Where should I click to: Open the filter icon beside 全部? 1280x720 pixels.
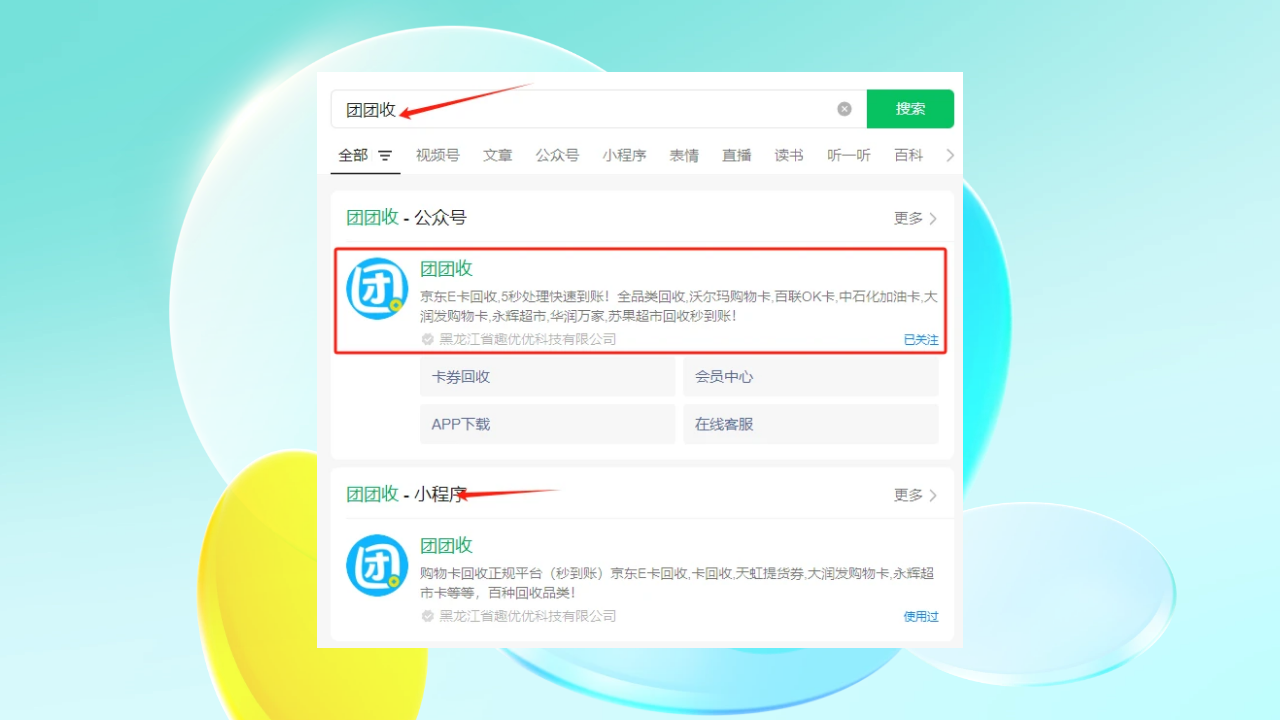[x=385, y=156]
